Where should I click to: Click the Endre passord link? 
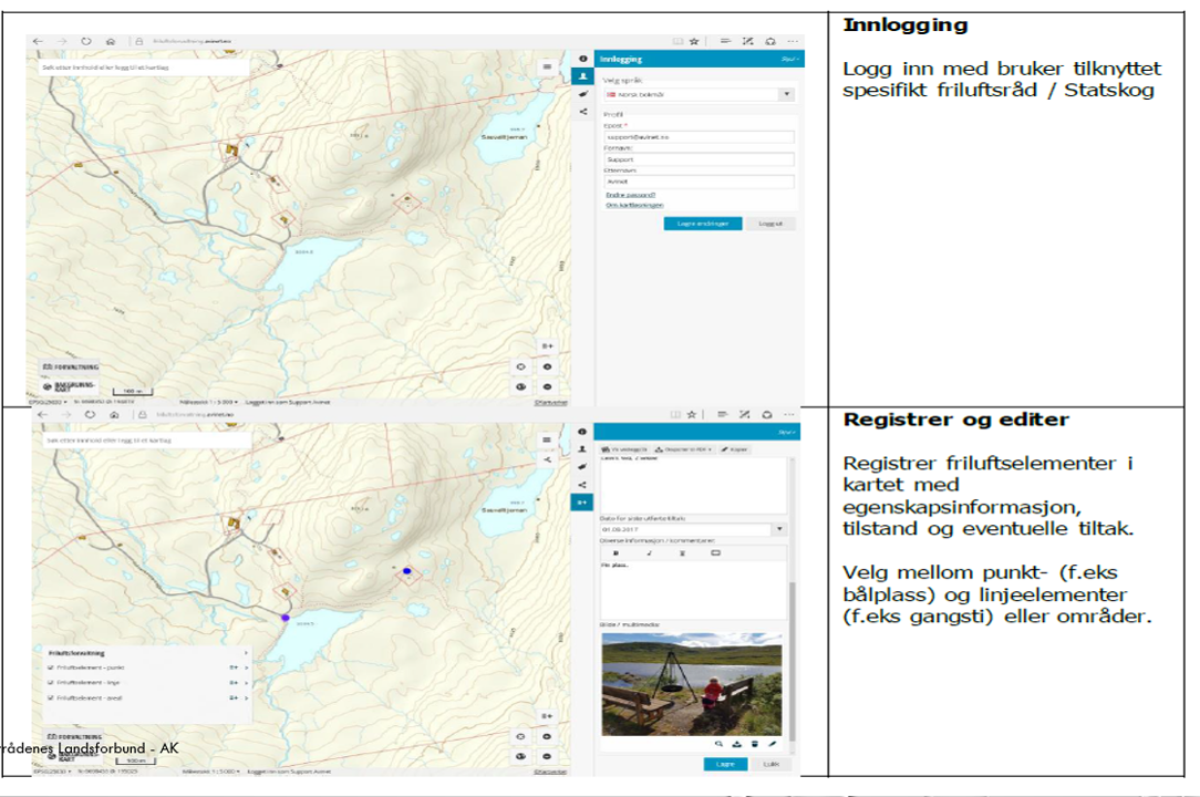coord(630,195)
